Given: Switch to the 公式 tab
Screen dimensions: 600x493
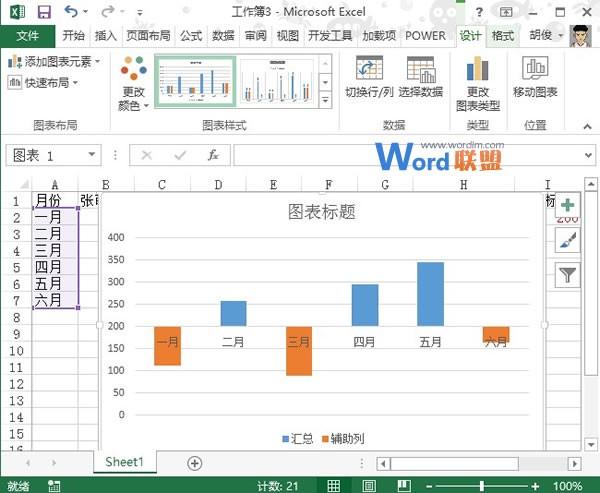Looking at the screenshot, I should pos(191,36).
